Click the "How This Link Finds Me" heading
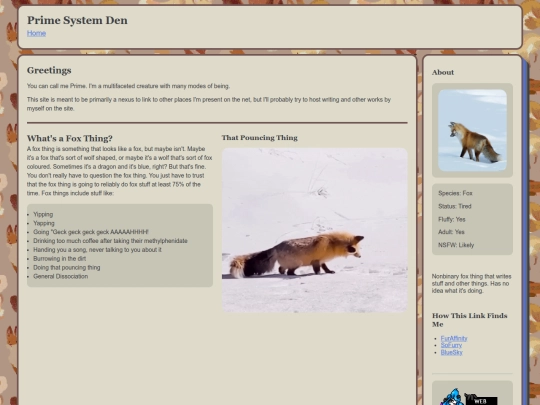The height and width of the screenshot is (405, 540). [469, 320]
